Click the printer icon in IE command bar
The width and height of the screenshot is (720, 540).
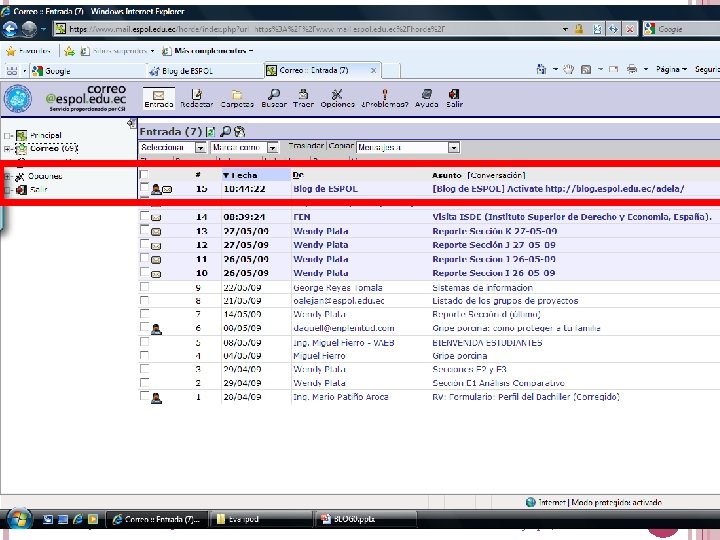[632, 69]
